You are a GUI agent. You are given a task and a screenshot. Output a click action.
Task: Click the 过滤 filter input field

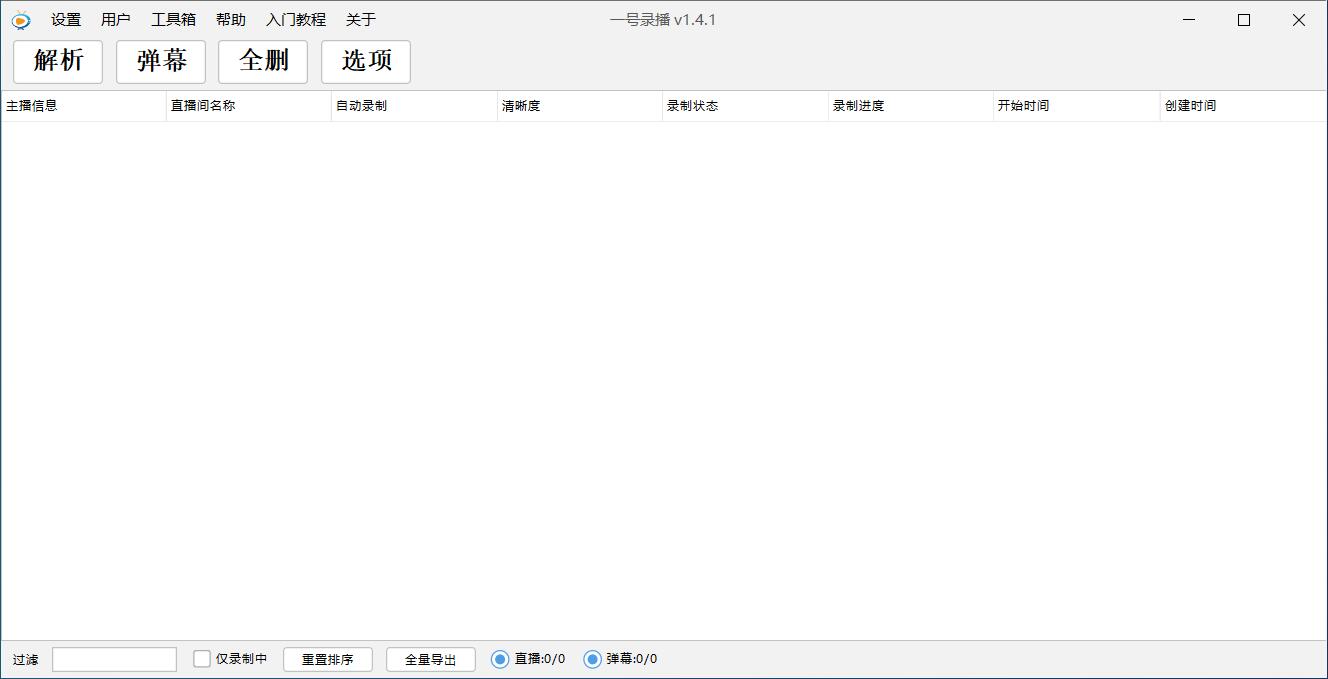[113, 658]
